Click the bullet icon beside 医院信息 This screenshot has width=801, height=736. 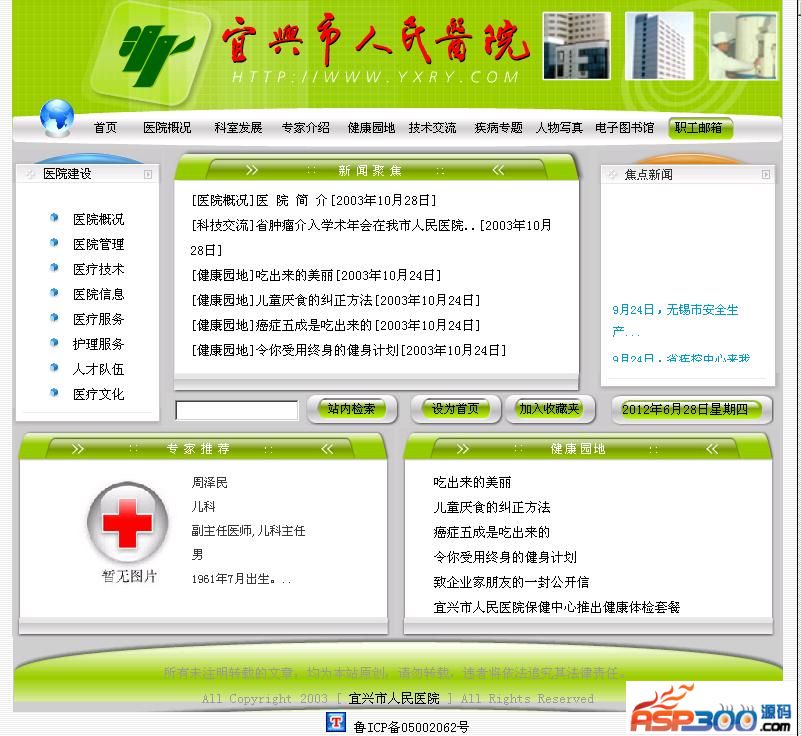click(54, 293)
